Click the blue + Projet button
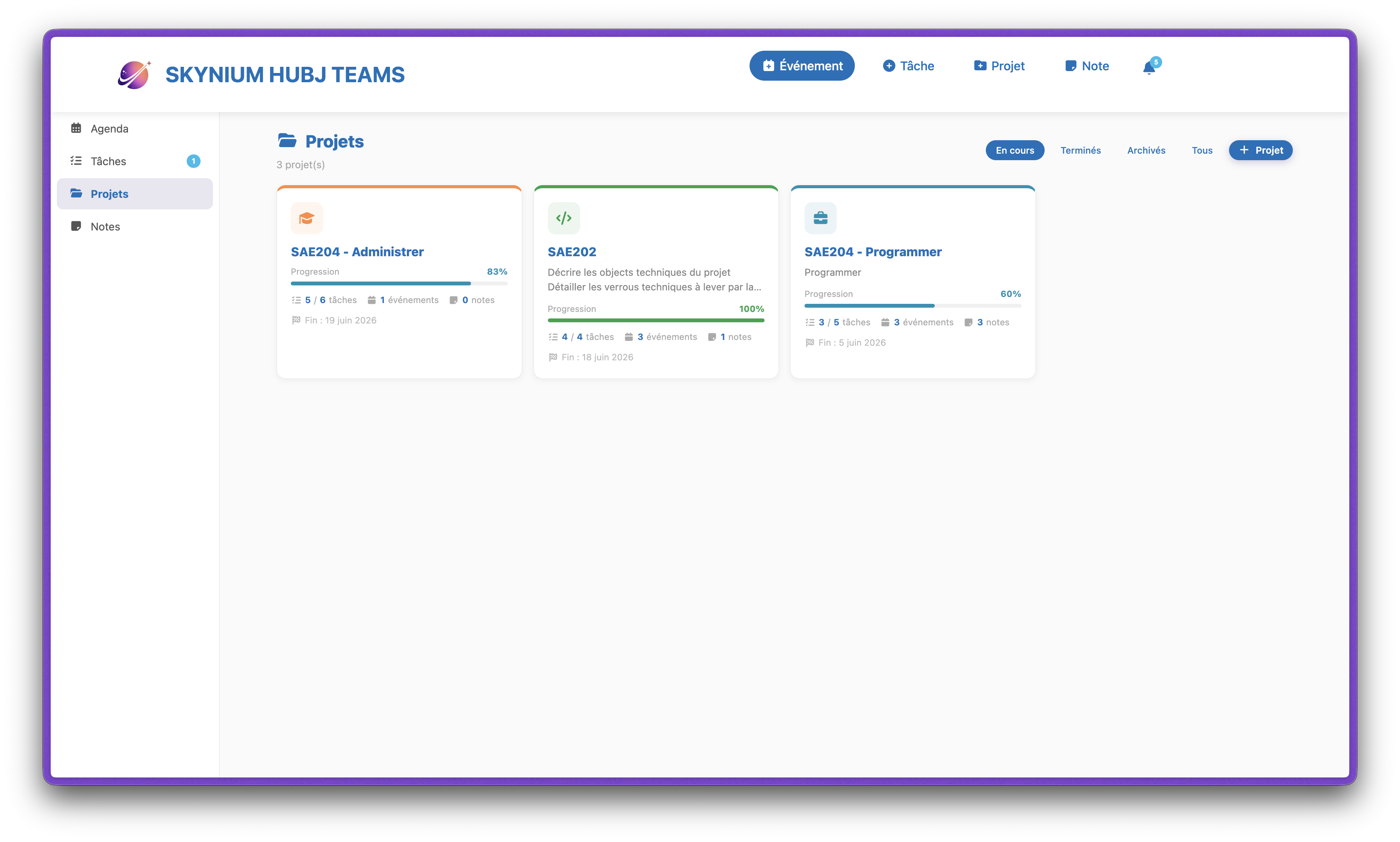Viewport: 1400px width, 842px height. coord(1261,150)
